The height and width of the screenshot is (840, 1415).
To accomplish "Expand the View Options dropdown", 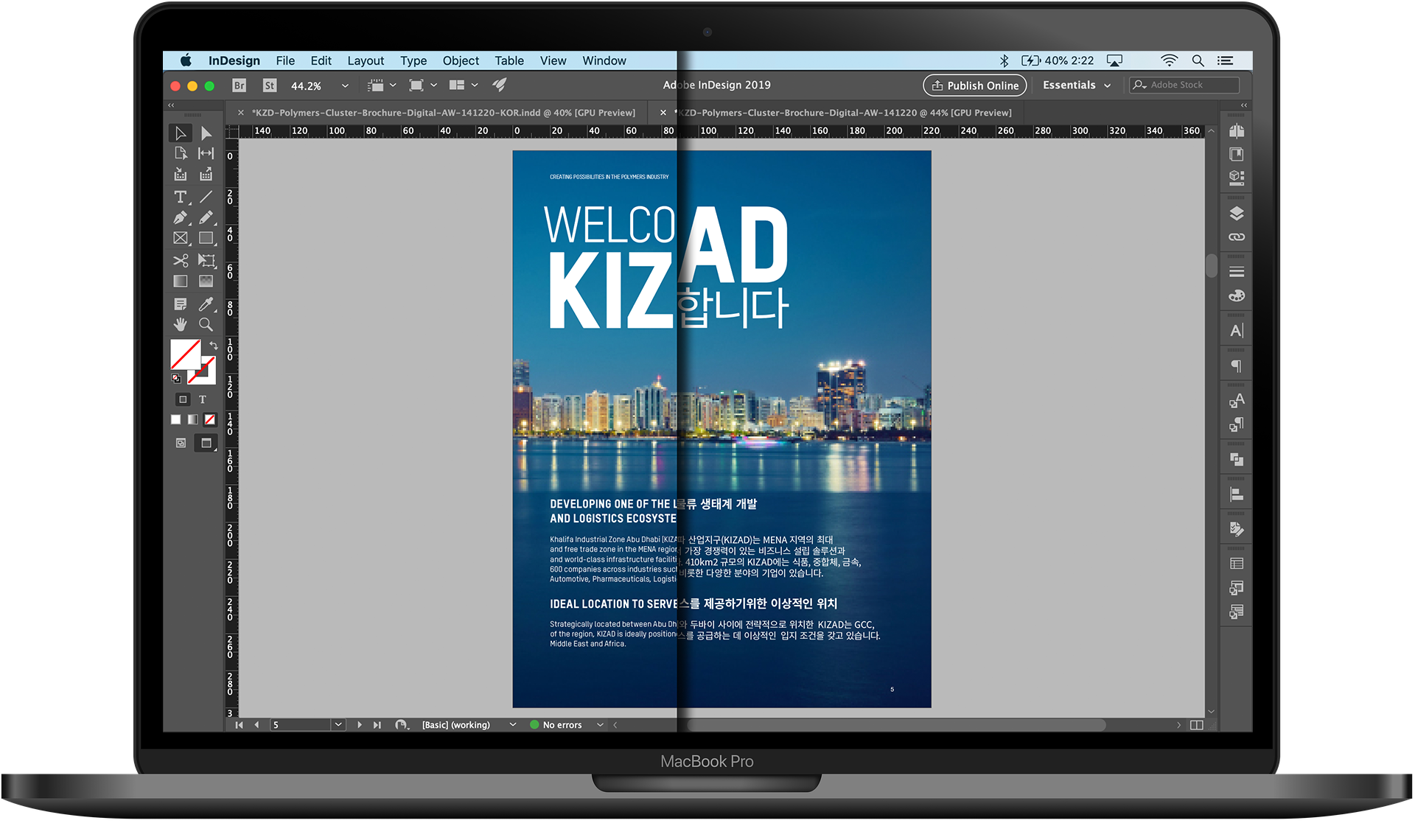I will coord(393,85).
